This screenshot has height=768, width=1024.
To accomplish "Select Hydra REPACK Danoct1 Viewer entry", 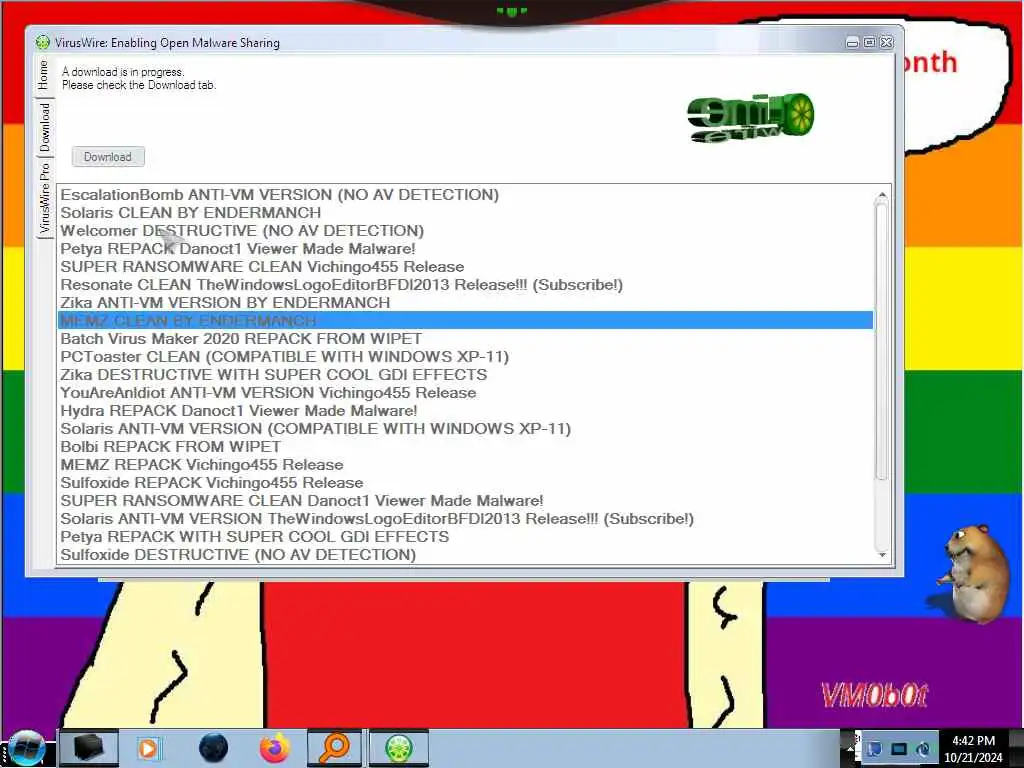I will (x=466, y=411).
